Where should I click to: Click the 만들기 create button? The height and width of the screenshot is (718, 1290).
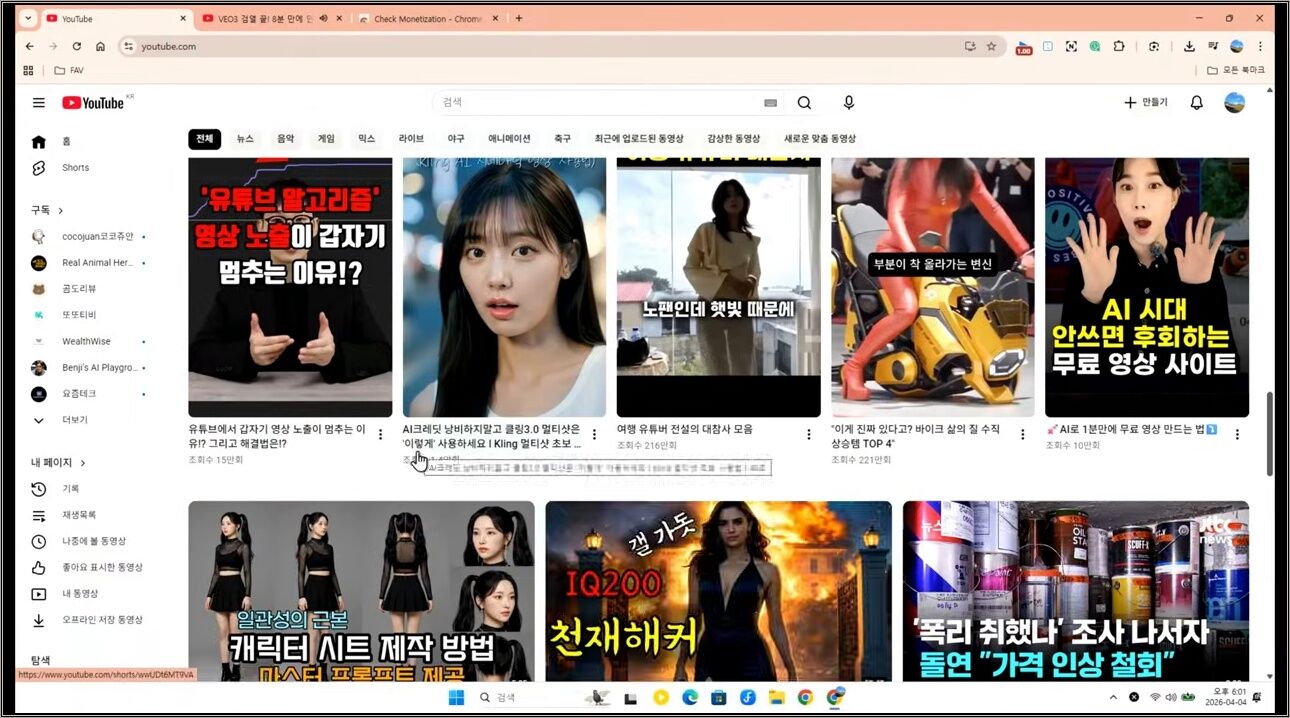click(1146, 103)
